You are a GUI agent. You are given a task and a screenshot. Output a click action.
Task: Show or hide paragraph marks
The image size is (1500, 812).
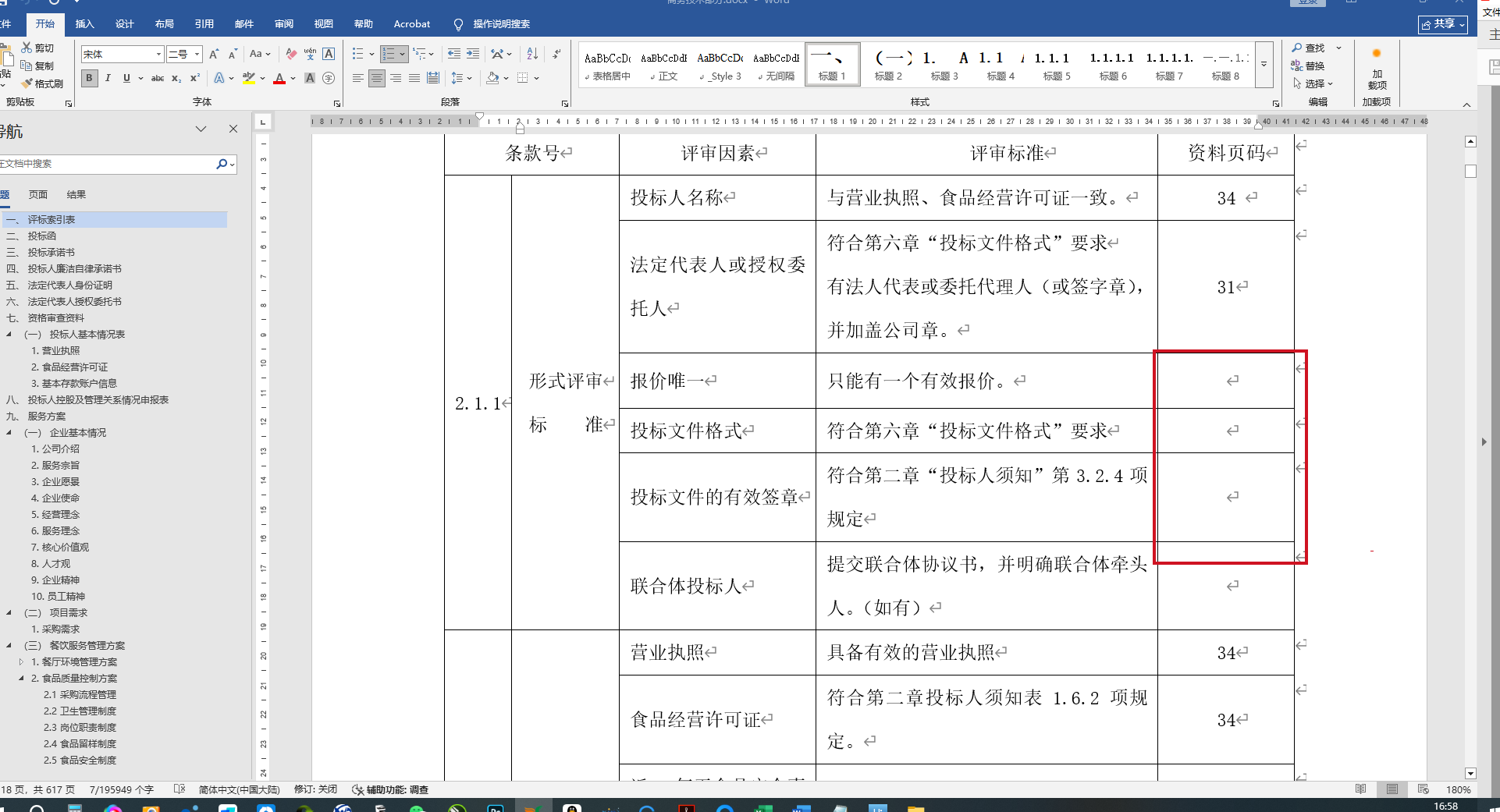556,54
